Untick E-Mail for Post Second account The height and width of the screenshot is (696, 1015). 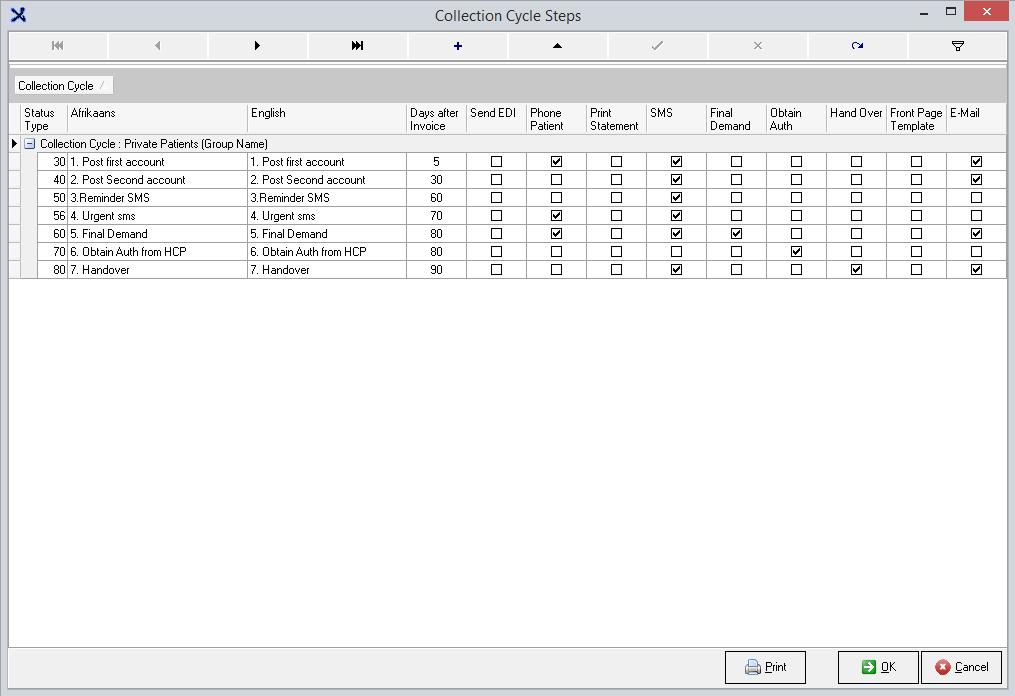[976, 180]
